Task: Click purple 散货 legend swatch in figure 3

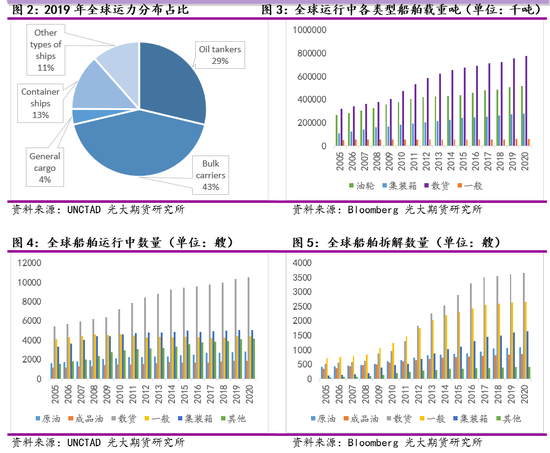Action: (x=426, y=185)
